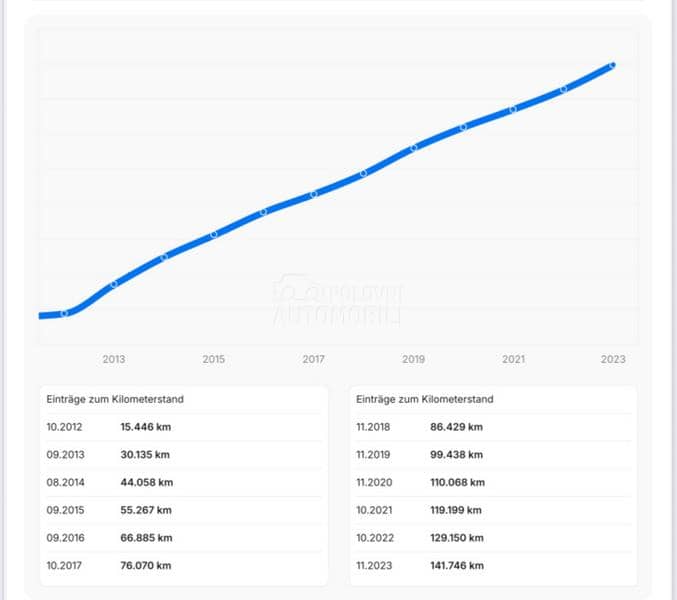The width and height of the screenshot is (677, 600).
Task: Select the 2015 x-axis label
Action: tap(214, 359)
